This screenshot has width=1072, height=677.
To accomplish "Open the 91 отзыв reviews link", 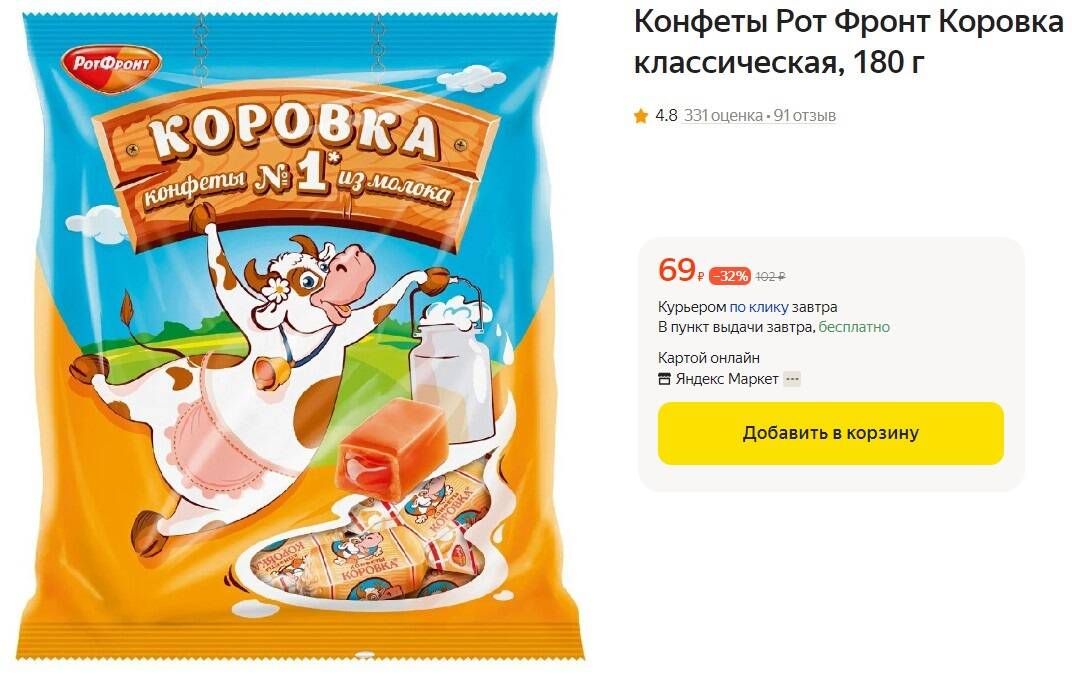I will 805,116.
